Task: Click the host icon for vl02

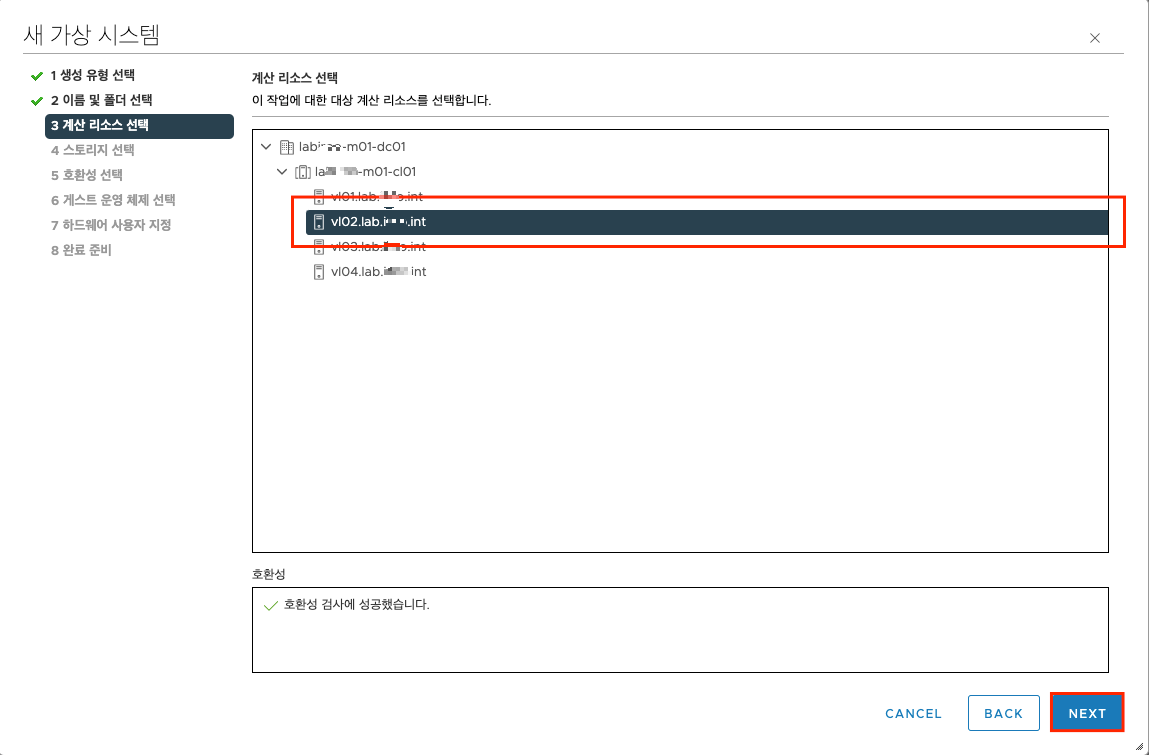Action: coord(319,221)
